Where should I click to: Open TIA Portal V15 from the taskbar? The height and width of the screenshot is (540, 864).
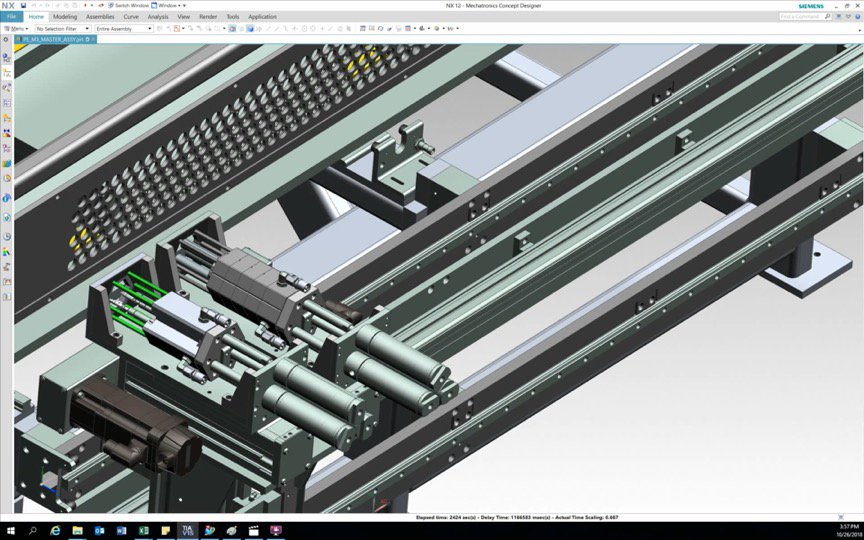pos(187,531)
